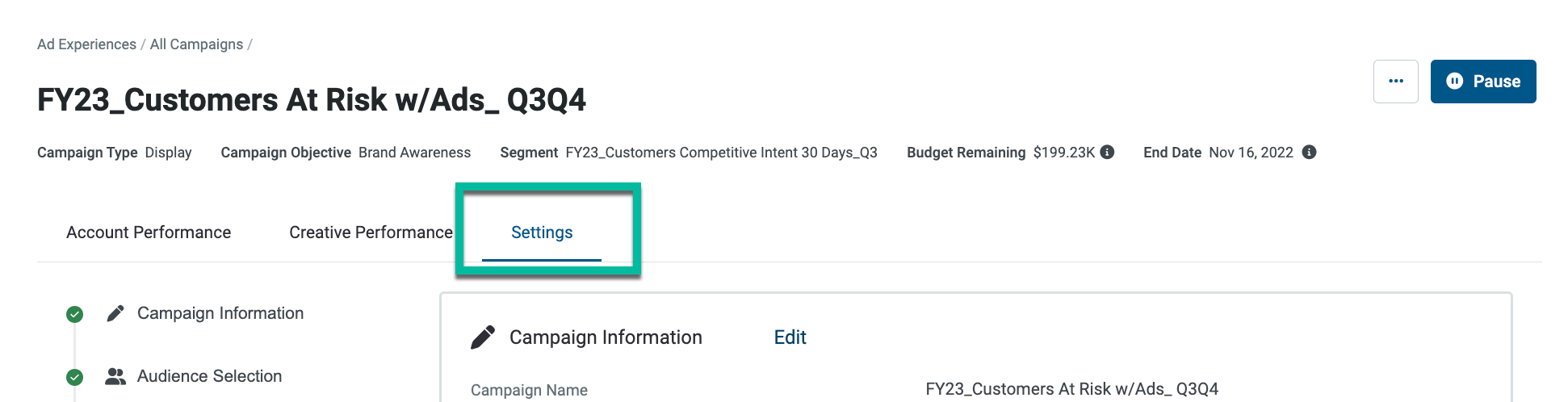Image resolution: width=1568 pixels, height=402 pixels.
Task: Select the Settings tab
Action: coord(542,232)
